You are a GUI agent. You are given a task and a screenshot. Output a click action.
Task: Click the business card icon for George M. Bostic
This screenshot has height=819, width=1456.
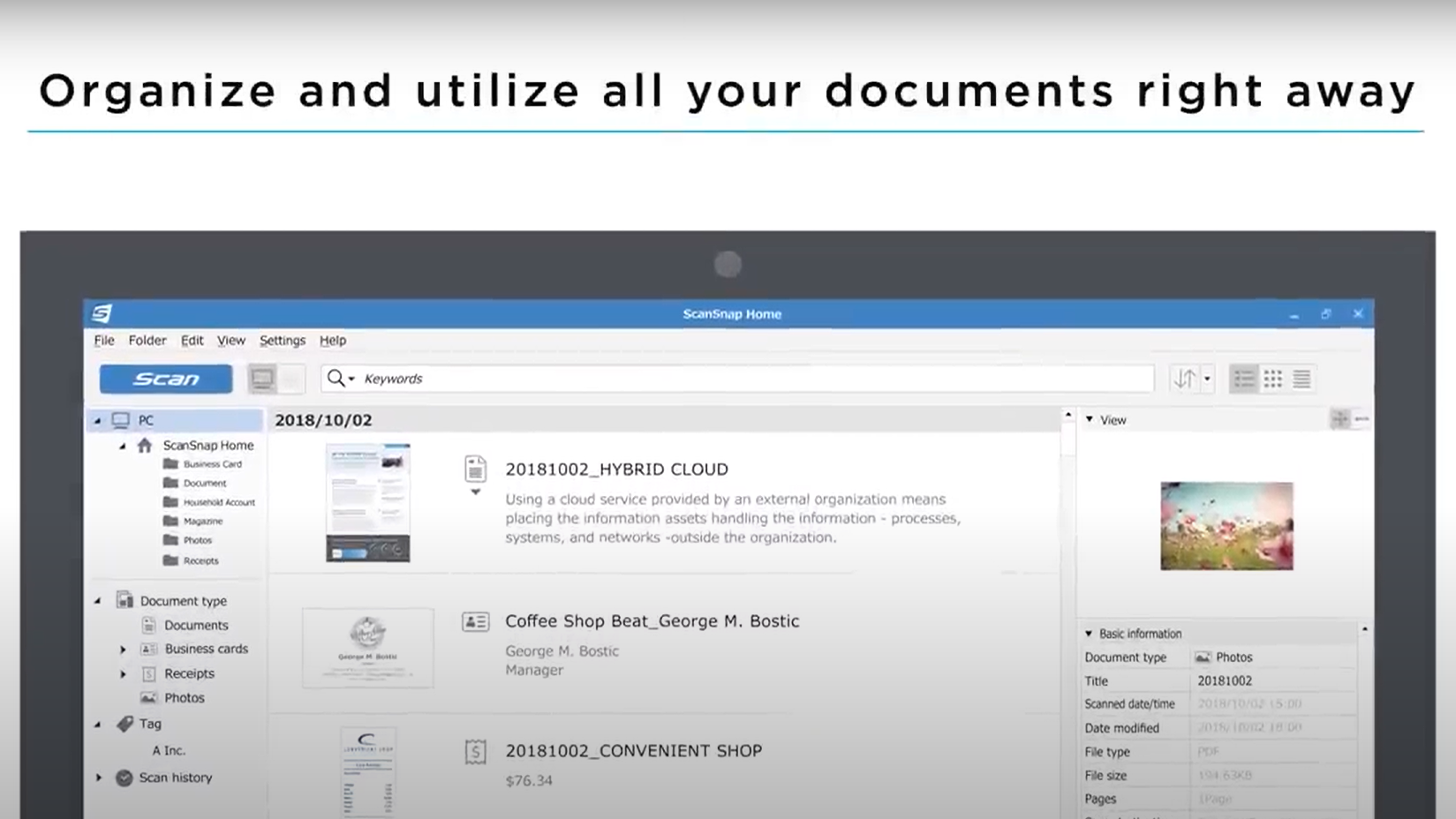[x=475, y=622]
